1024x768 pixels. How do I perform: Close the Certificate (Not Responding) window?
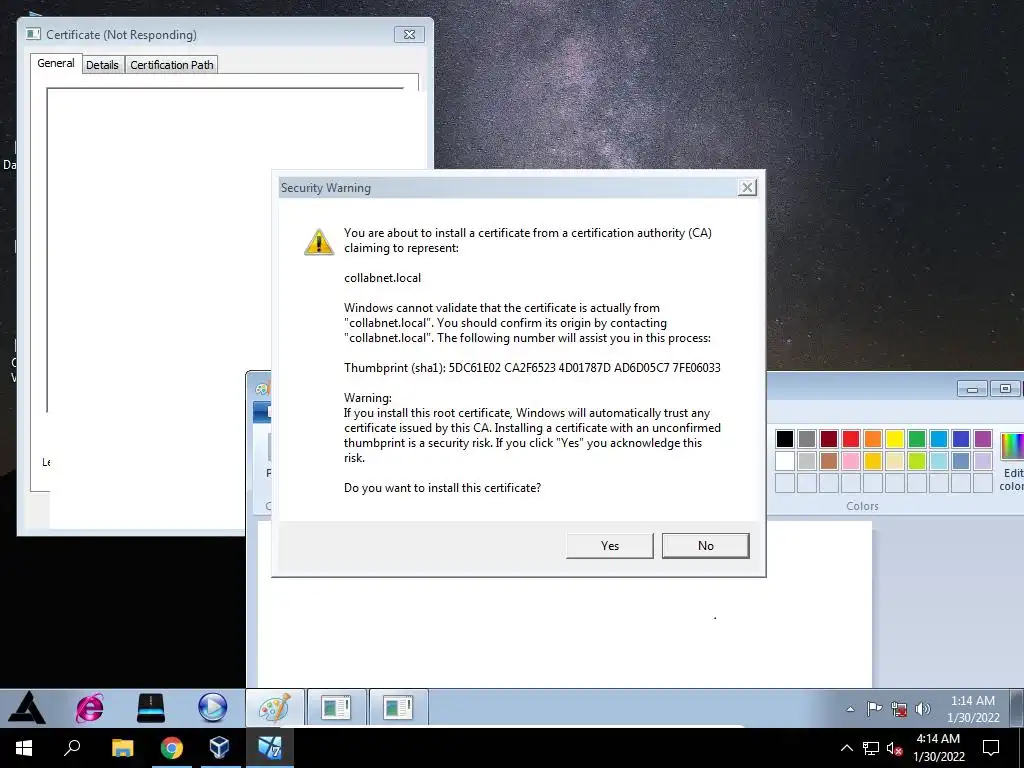[409, 35]
